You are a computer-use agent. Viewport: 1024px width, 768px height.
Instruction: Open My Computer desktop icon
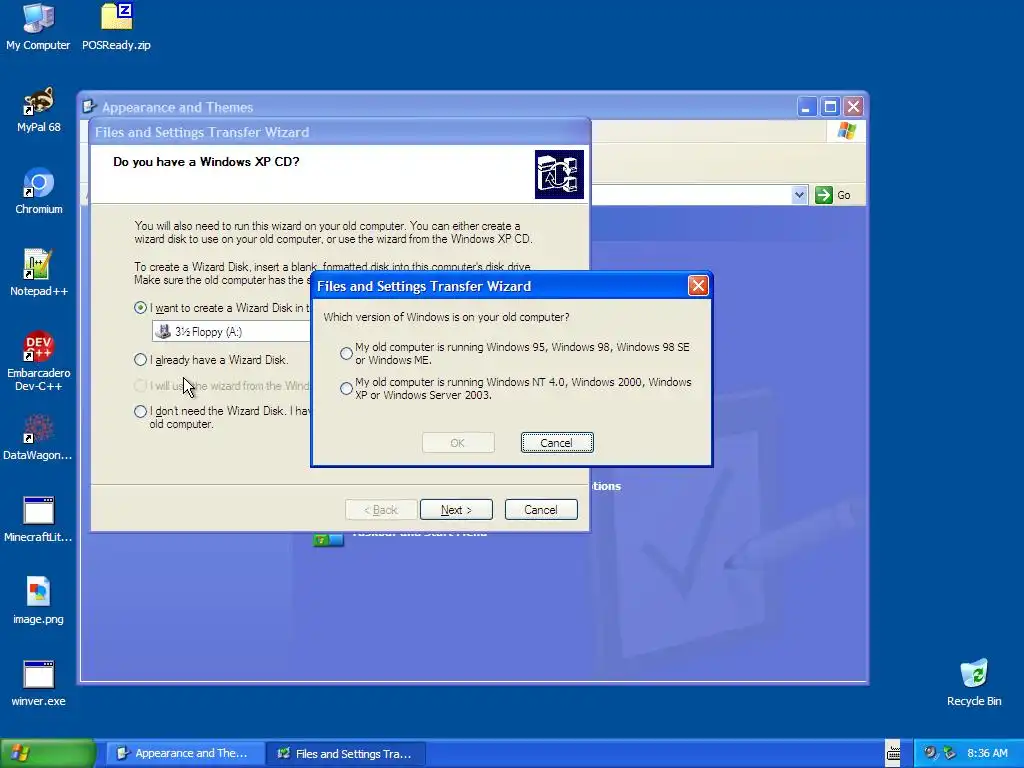38,26
